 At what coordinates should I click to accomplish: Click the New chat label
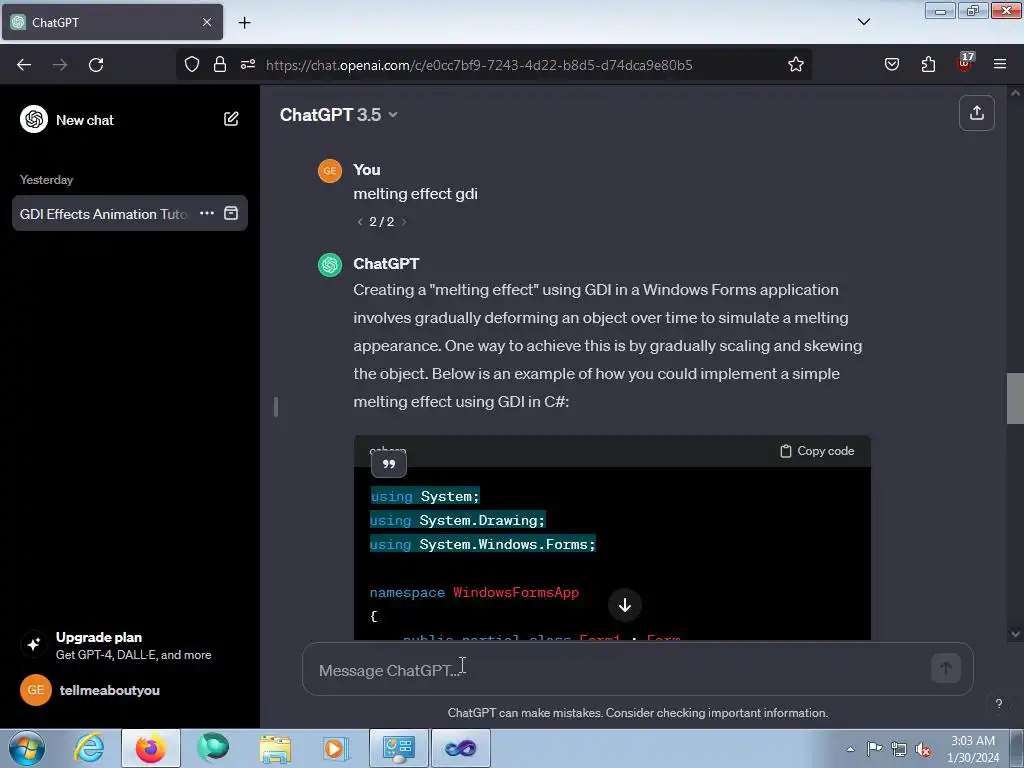pos(85,120)
